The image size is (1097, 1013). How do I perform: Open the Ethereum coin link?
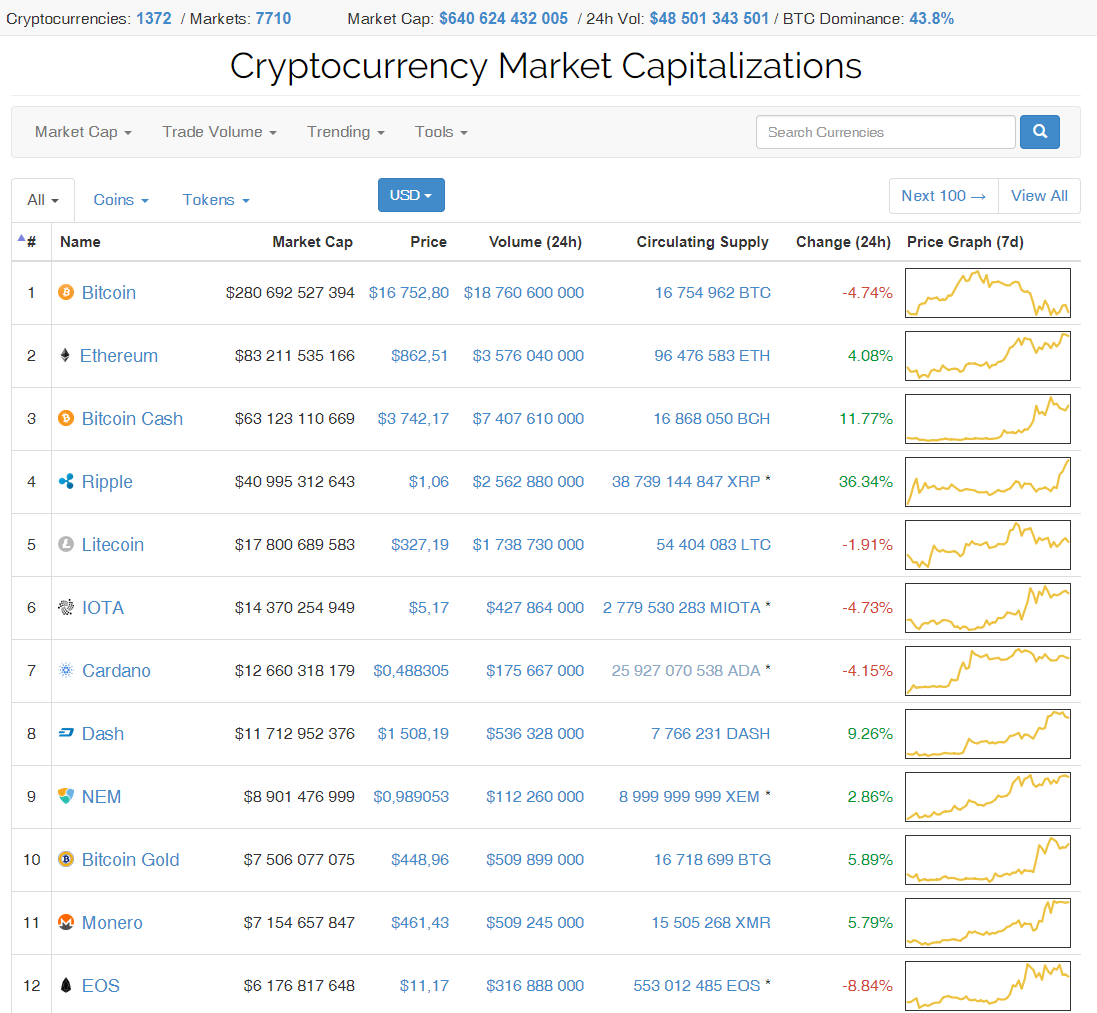coord(119,355)
